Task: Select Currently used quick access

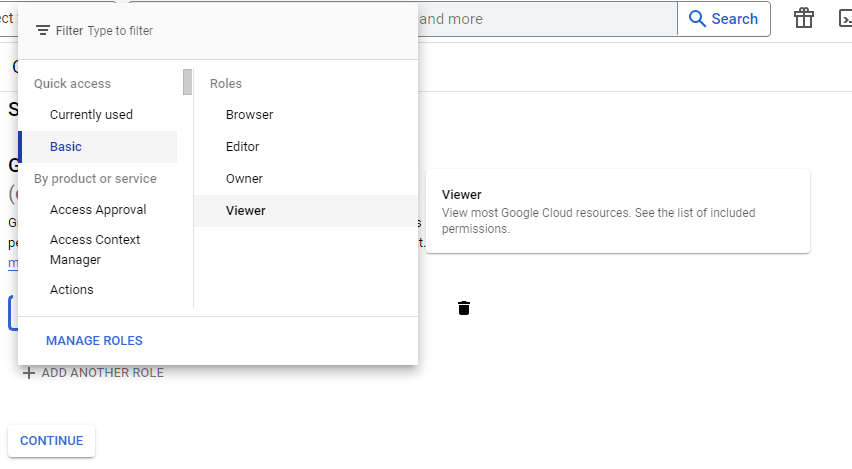Action: pos(91,115)
